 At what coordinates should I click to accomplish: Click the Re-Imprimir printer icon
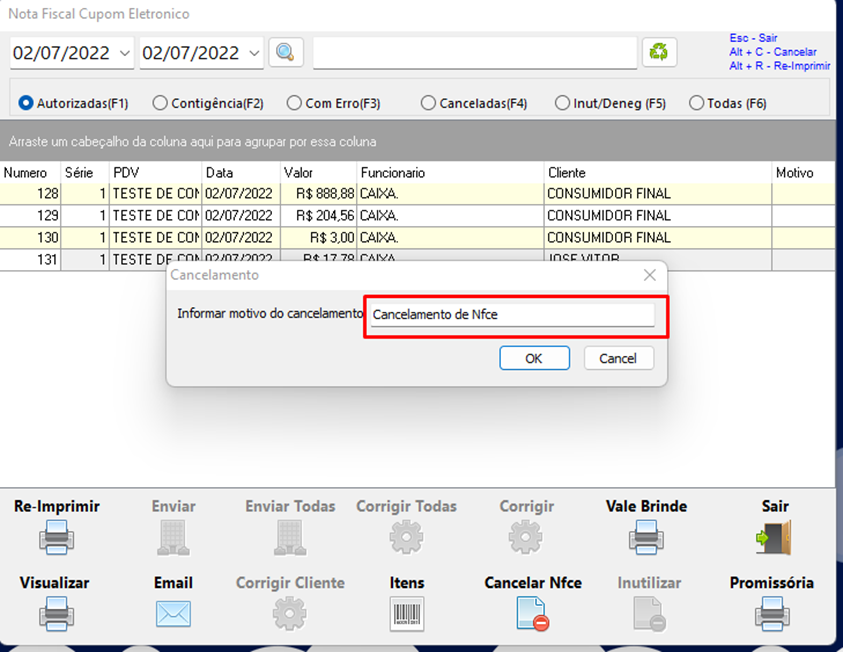pos(56,538)
